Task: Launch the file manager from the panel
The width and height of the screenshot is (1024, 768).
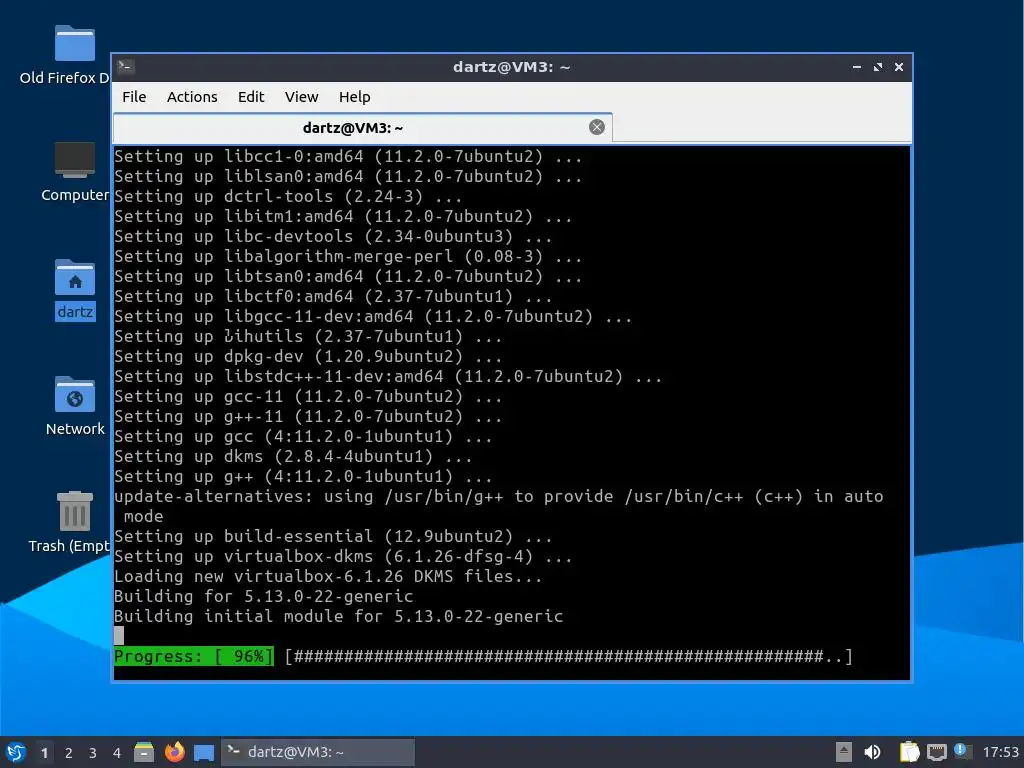Action: 144,752
